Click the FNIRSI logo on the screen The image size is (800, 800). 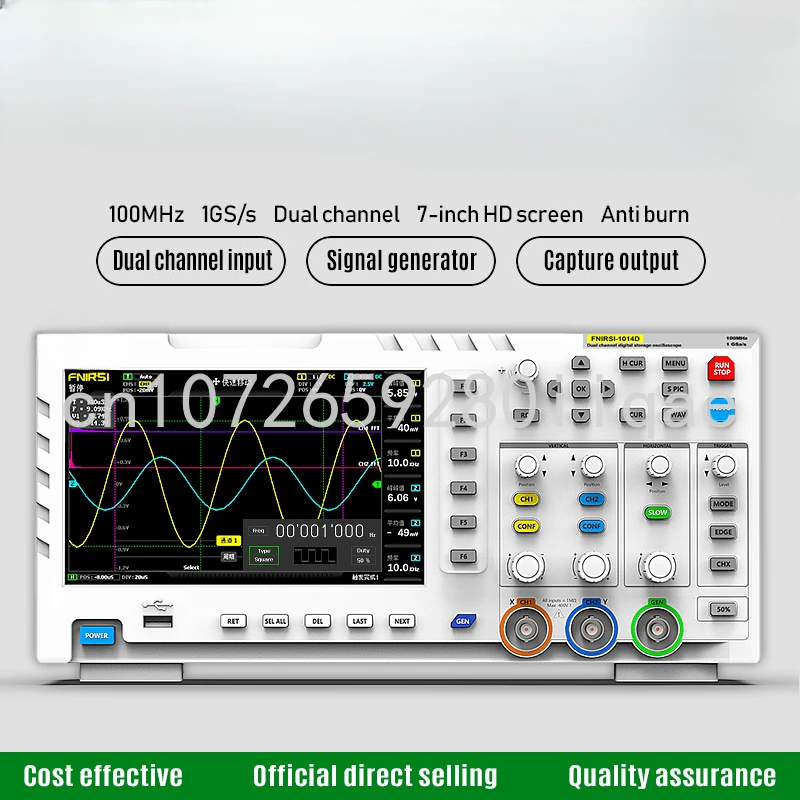(88, 377)
